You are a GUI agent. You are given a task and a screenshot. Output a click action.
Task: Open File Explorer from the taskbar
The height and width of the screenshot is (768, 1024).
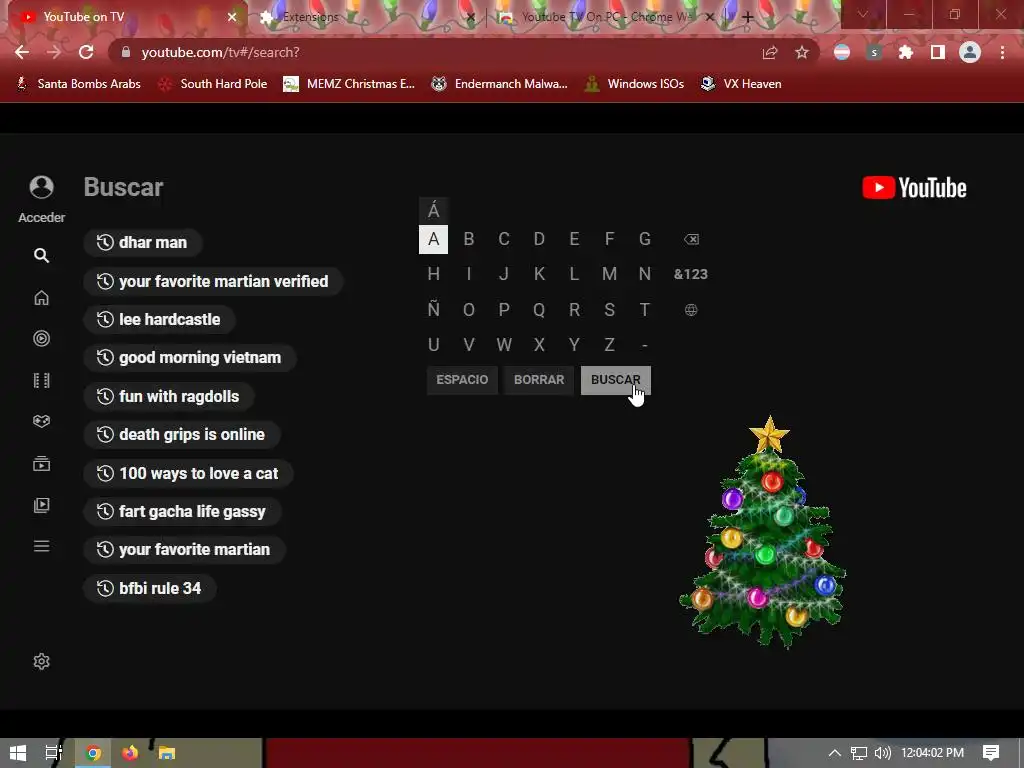pos(167,753)
